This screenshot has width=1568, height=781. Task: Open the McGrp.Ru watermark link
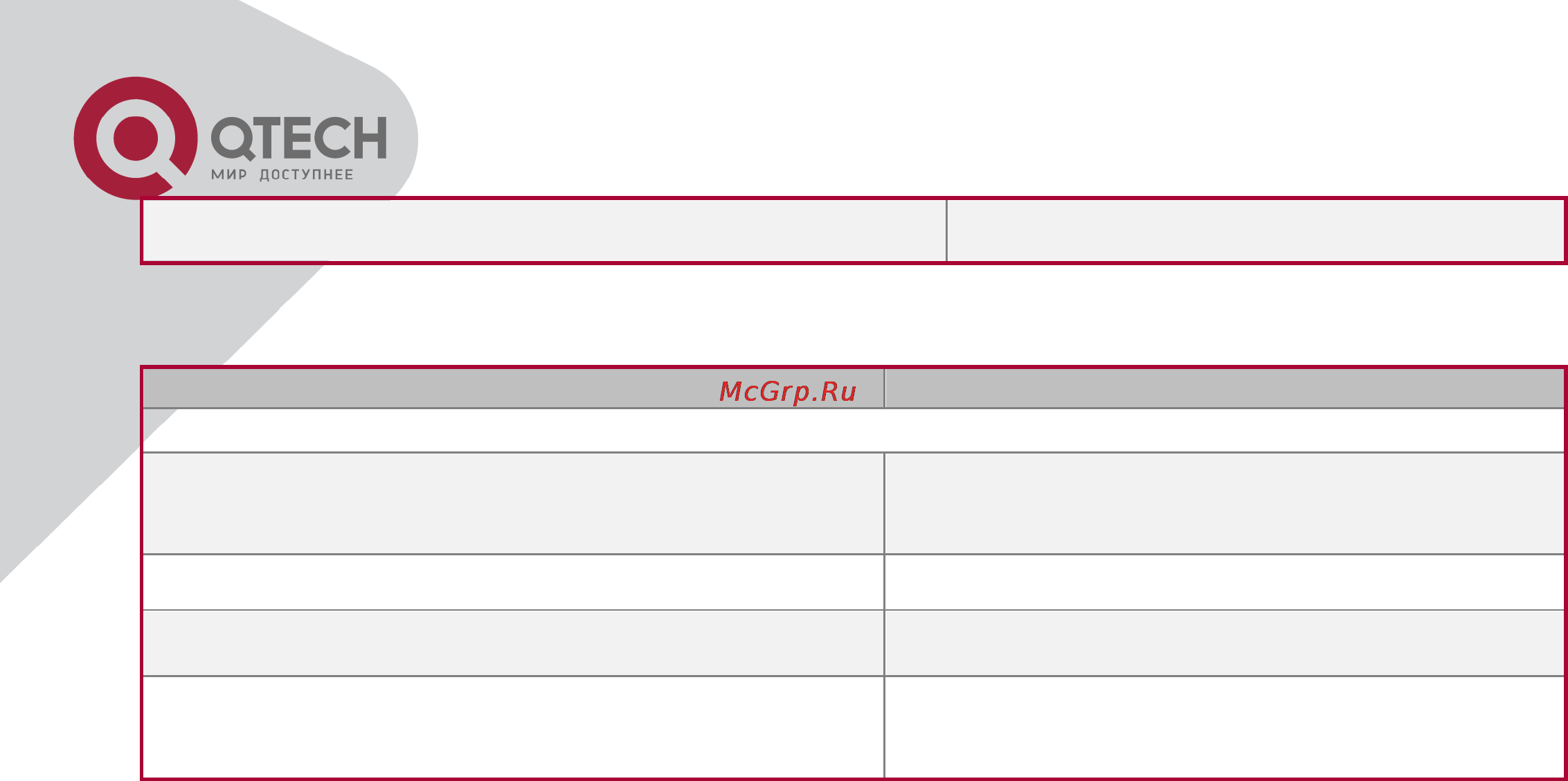coord(788,391)
